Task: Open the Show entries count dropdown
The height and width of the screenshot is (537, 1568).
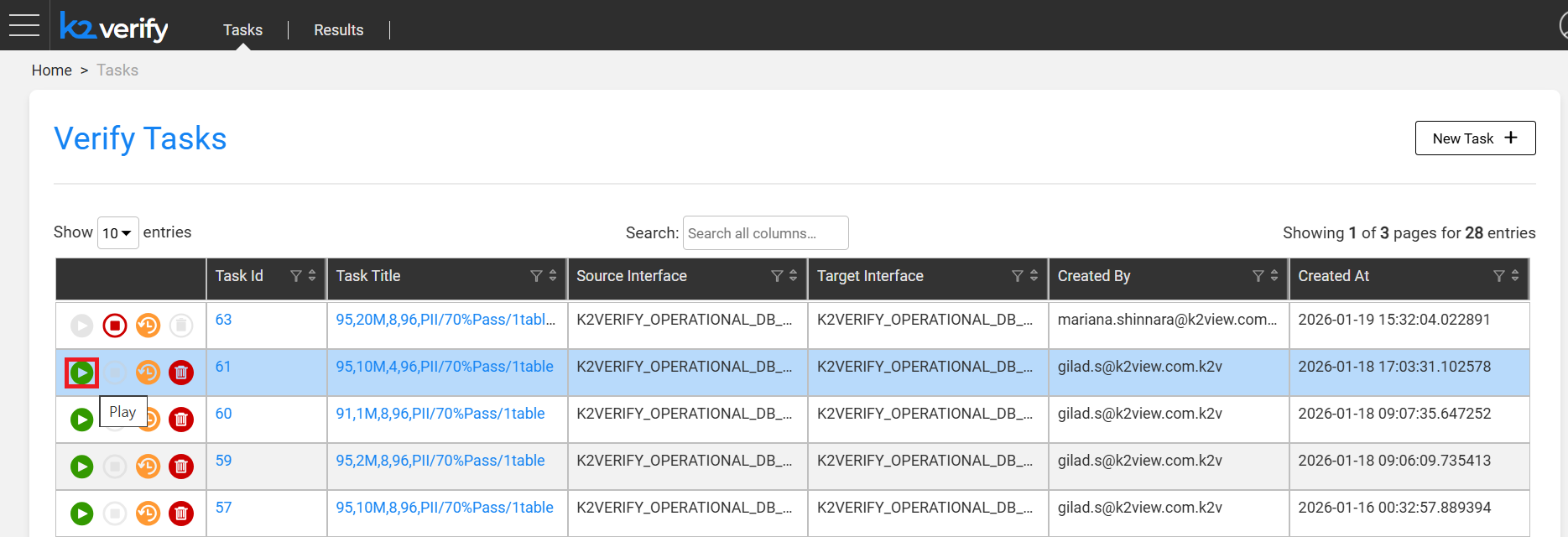Action: point(117,233)
